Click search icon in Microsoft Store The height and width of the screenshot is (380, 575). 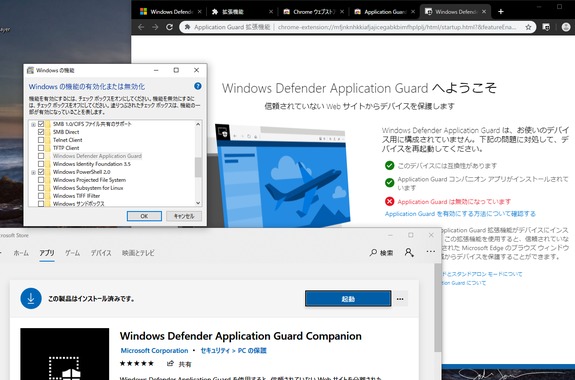click(x=373, y=252)
